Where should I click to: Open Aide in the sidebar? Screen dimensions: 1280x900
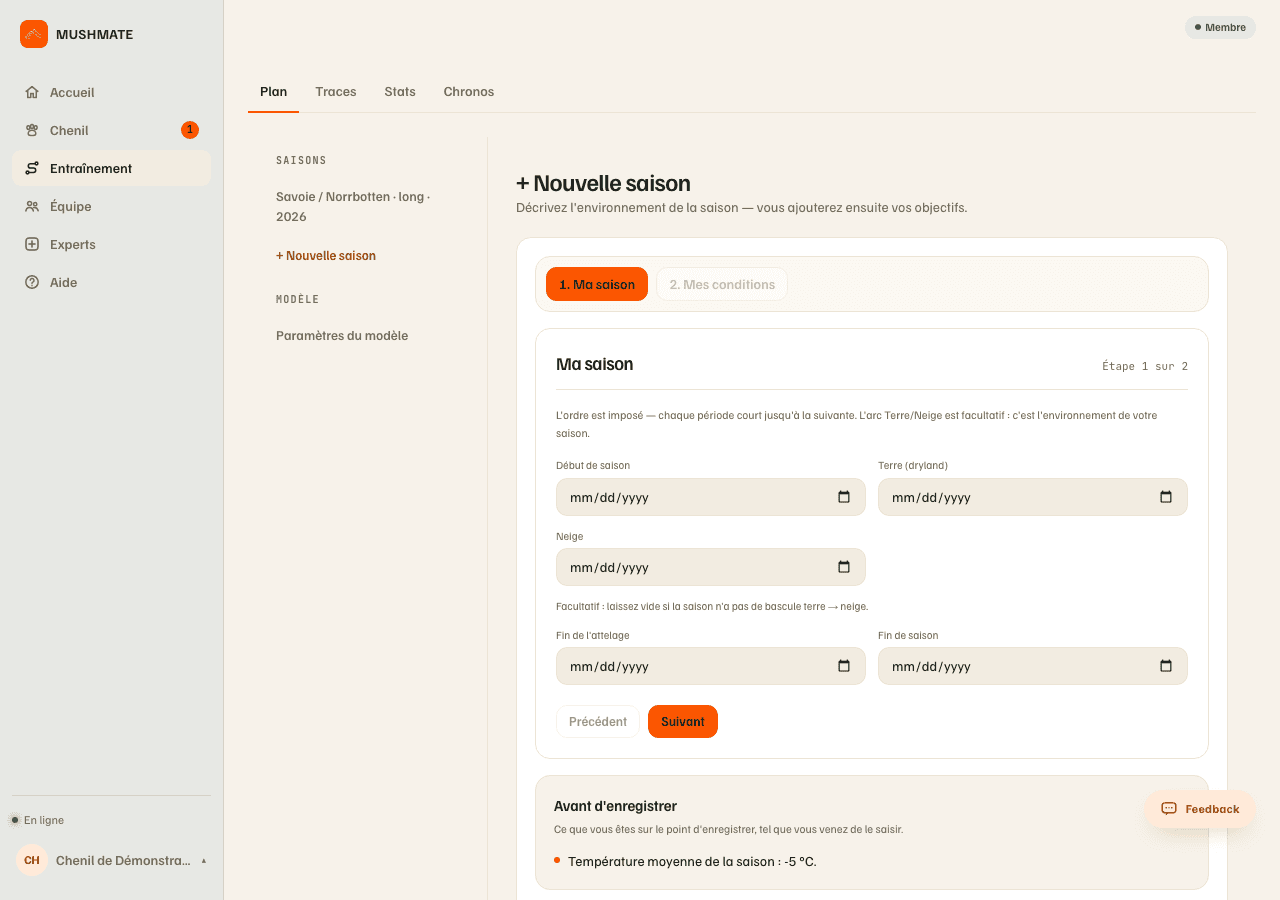coord(111,282)
